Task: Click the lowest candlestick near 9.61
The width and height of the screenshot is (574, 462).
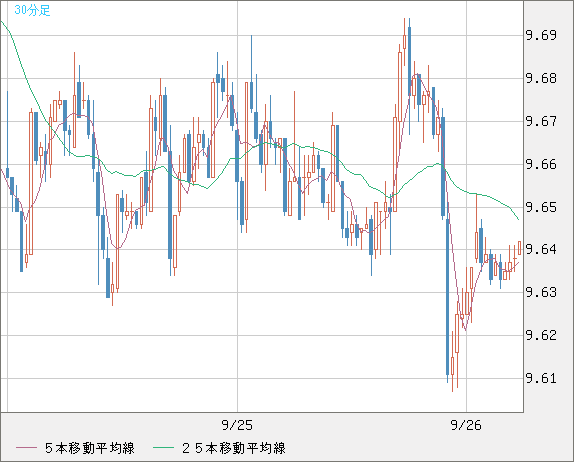Action: [452, 361]
